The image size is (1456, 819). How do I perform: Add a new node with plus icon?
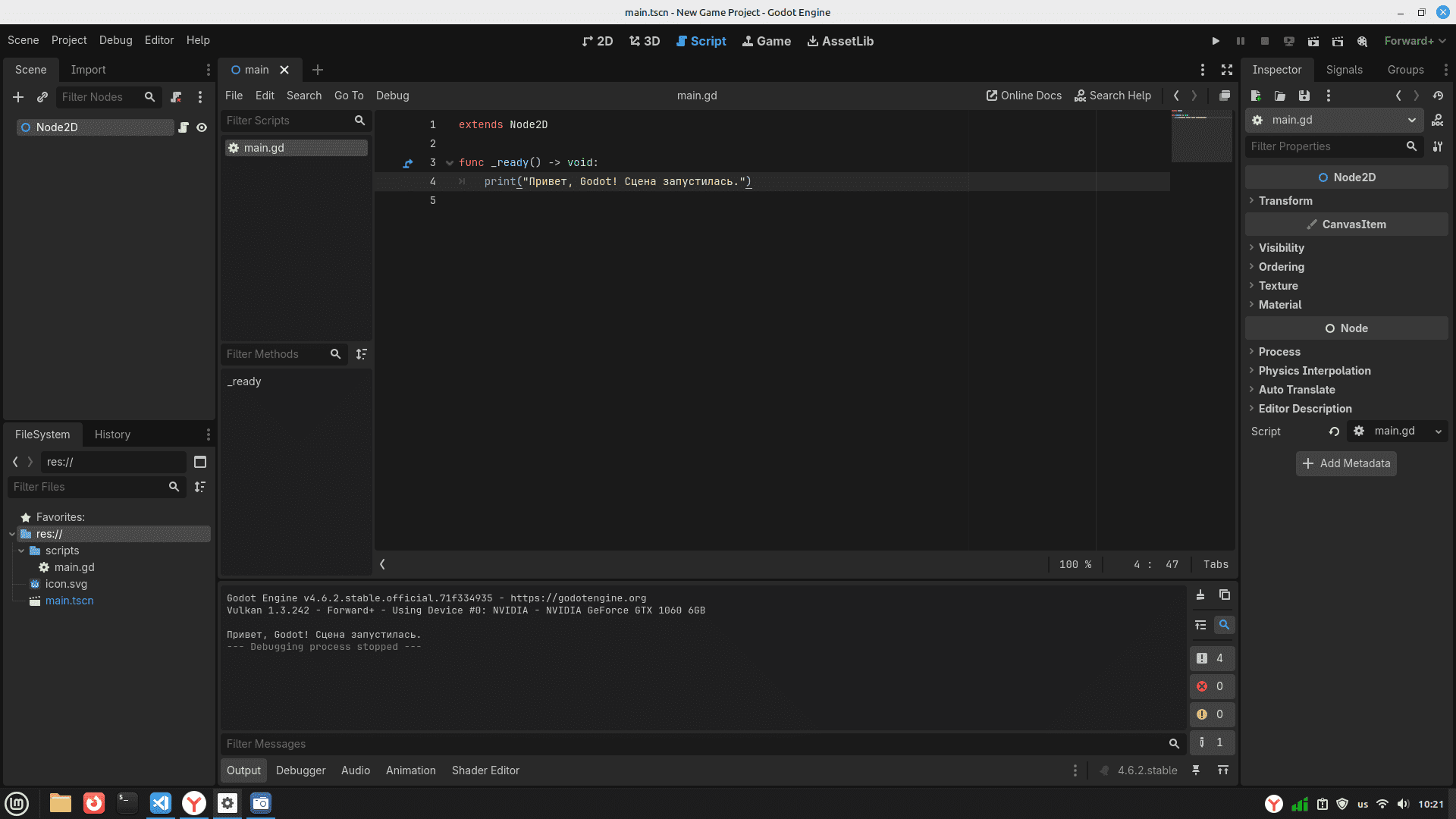tap(18, 97)
